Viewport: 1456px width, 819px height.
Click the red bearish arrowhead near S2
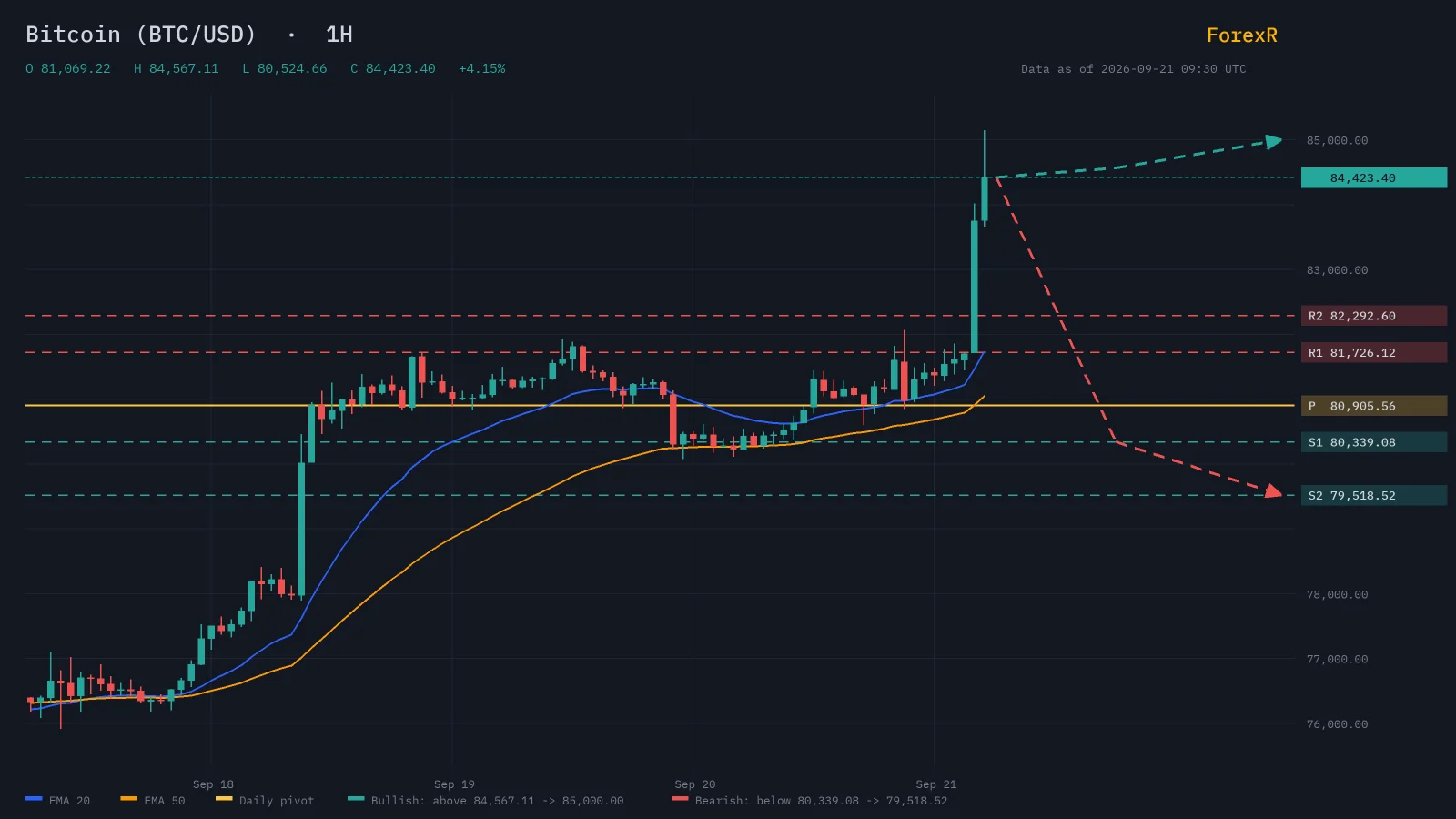point(1274,491)
